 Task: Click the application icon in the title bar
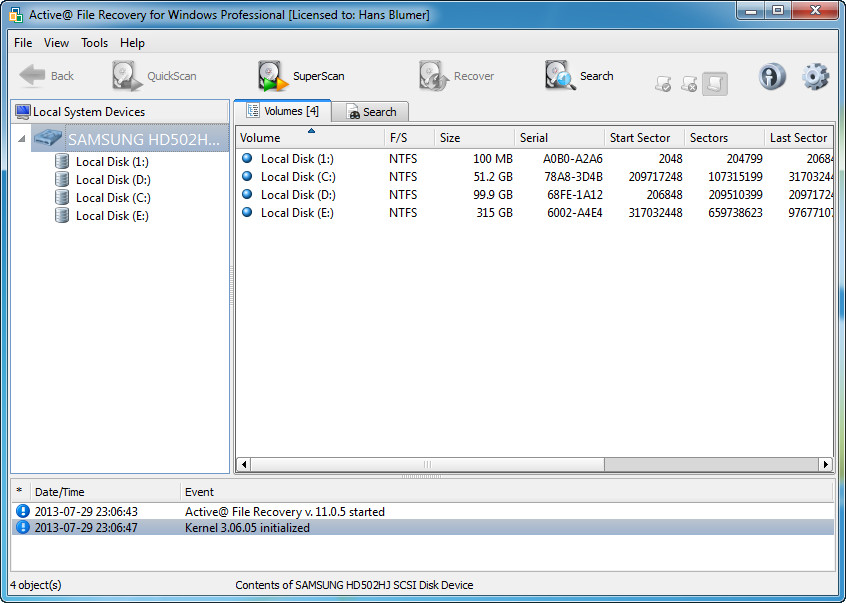pyautogui.click(x=16, y=15)
